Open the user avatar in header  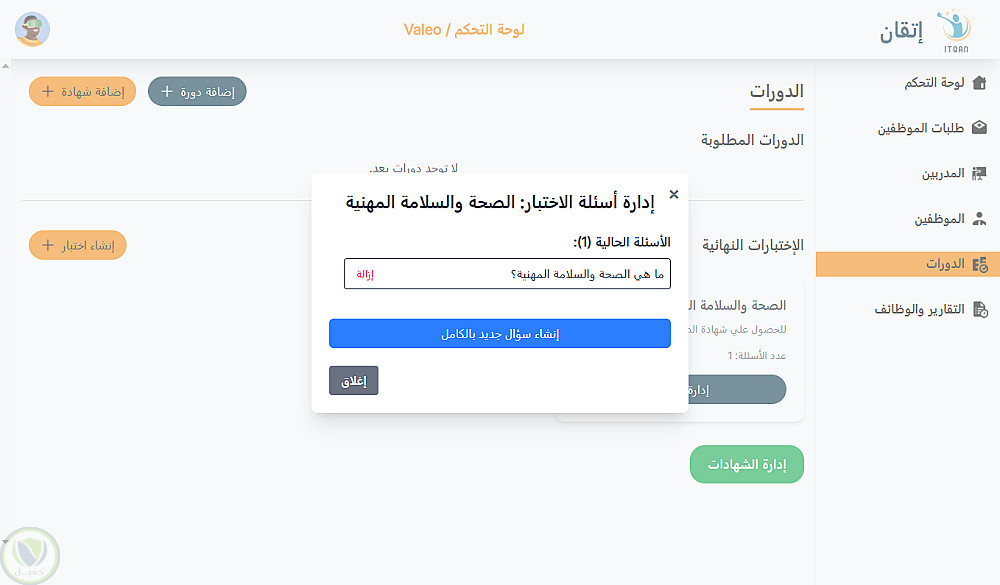pos(33,29)
